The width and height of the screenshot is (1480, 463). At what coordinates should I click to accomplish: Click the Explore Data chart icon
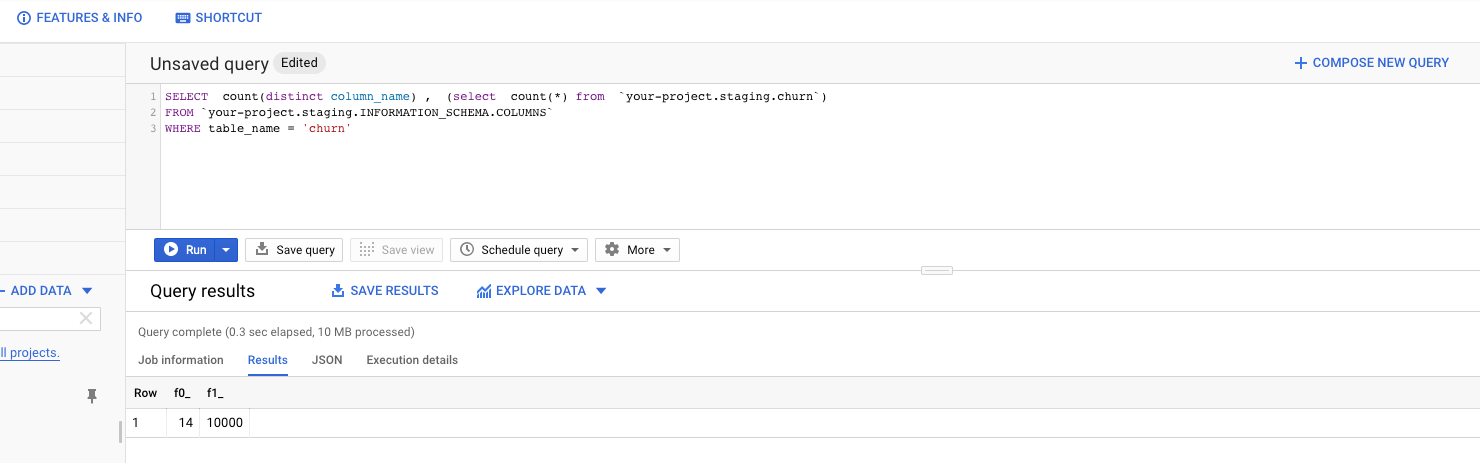tap(484, 291)
